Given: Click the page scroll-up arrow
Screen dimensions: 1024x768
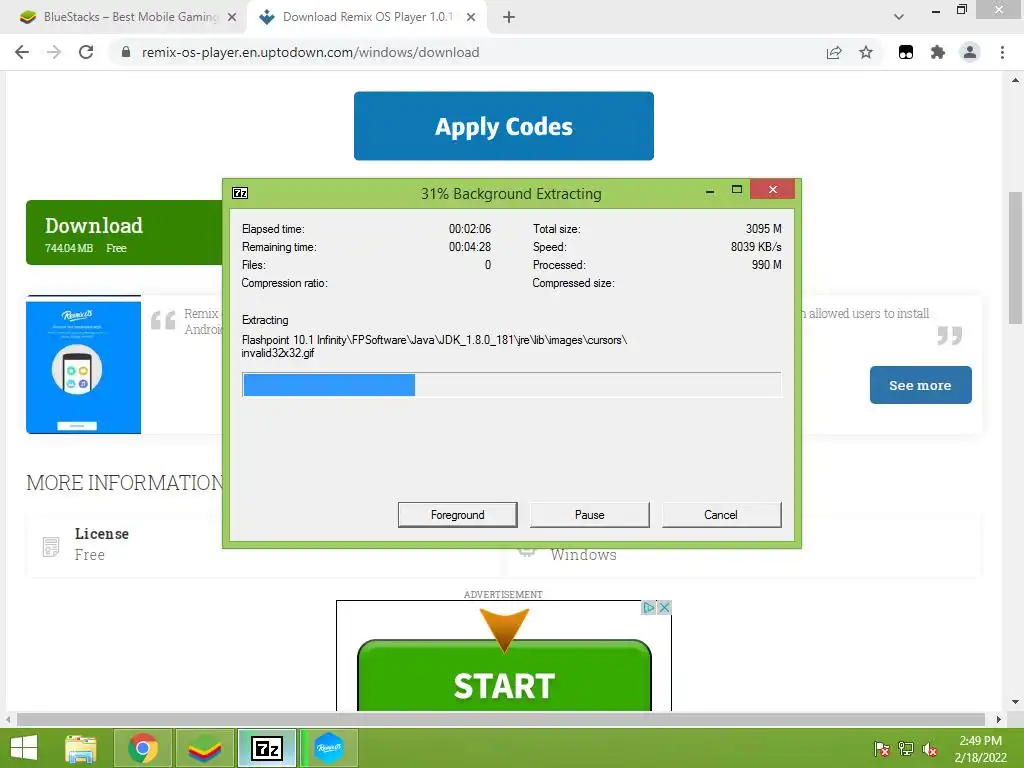Looking at the screenshot, I should [x=1015, y=80].
